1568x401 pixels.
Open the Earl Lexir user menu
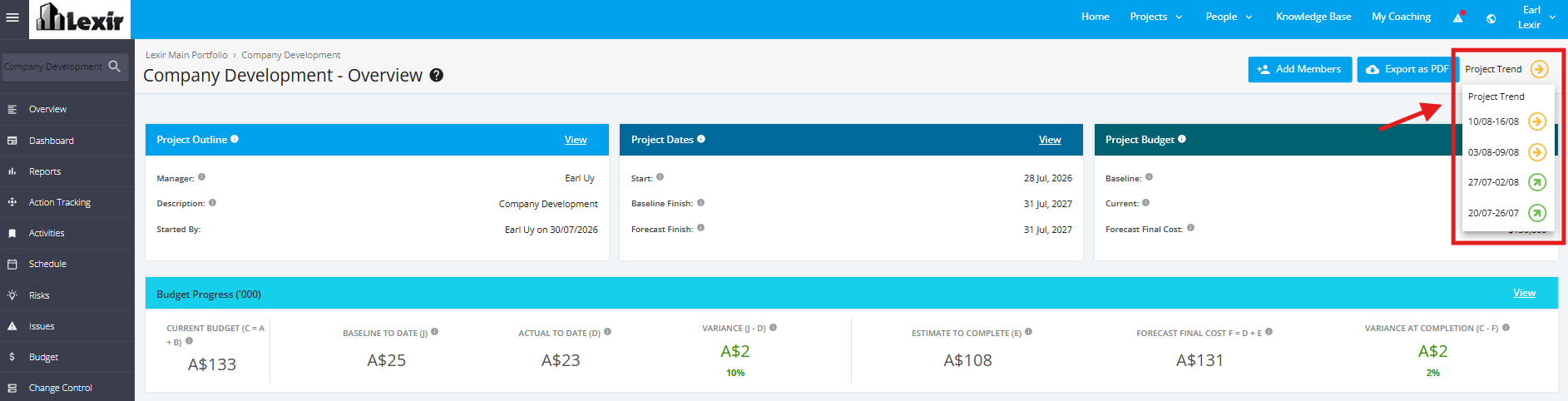coord(1536,17)
